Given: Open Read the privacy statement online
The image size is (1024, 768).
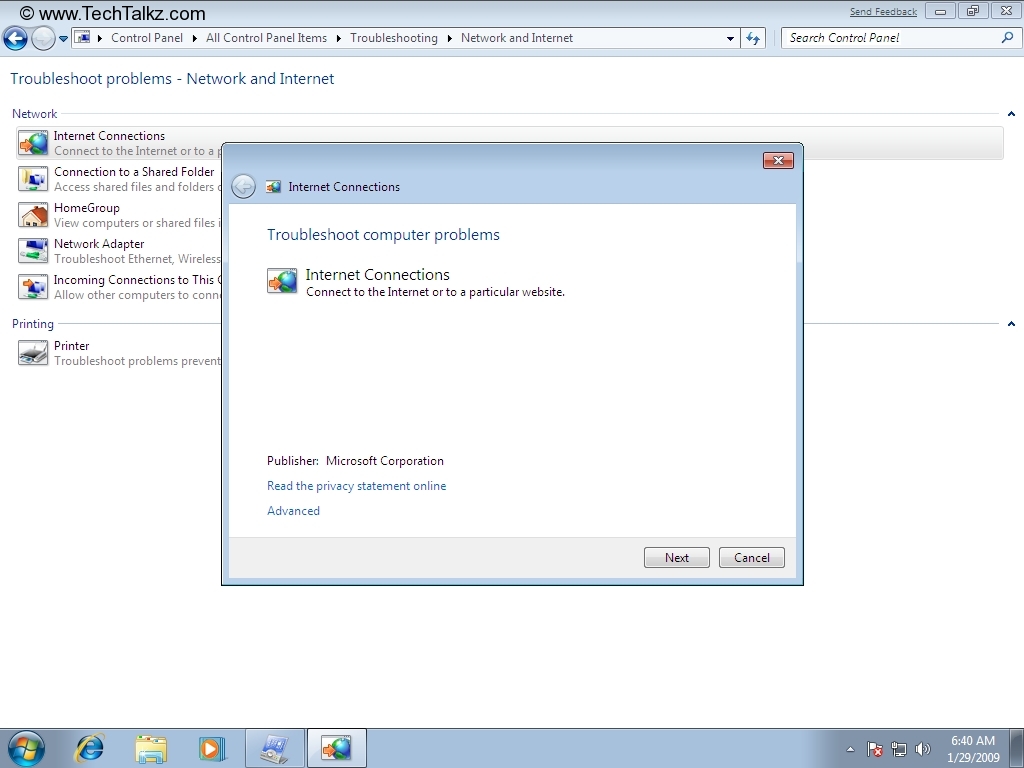Looking at the screenshot, I should coord(356,486).
